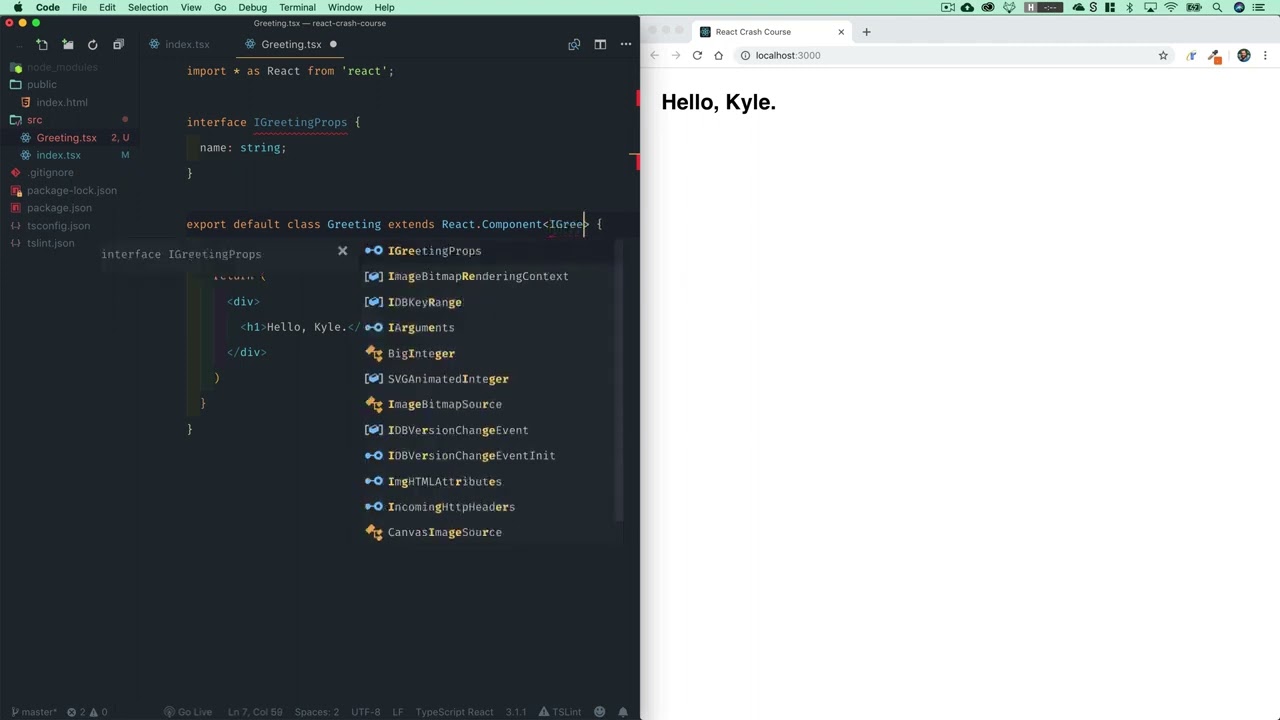Image resolution: width=1280 pixels, height=720 pixels.
Task: Open a new Chrome tab
Action: tap(866, 32)
